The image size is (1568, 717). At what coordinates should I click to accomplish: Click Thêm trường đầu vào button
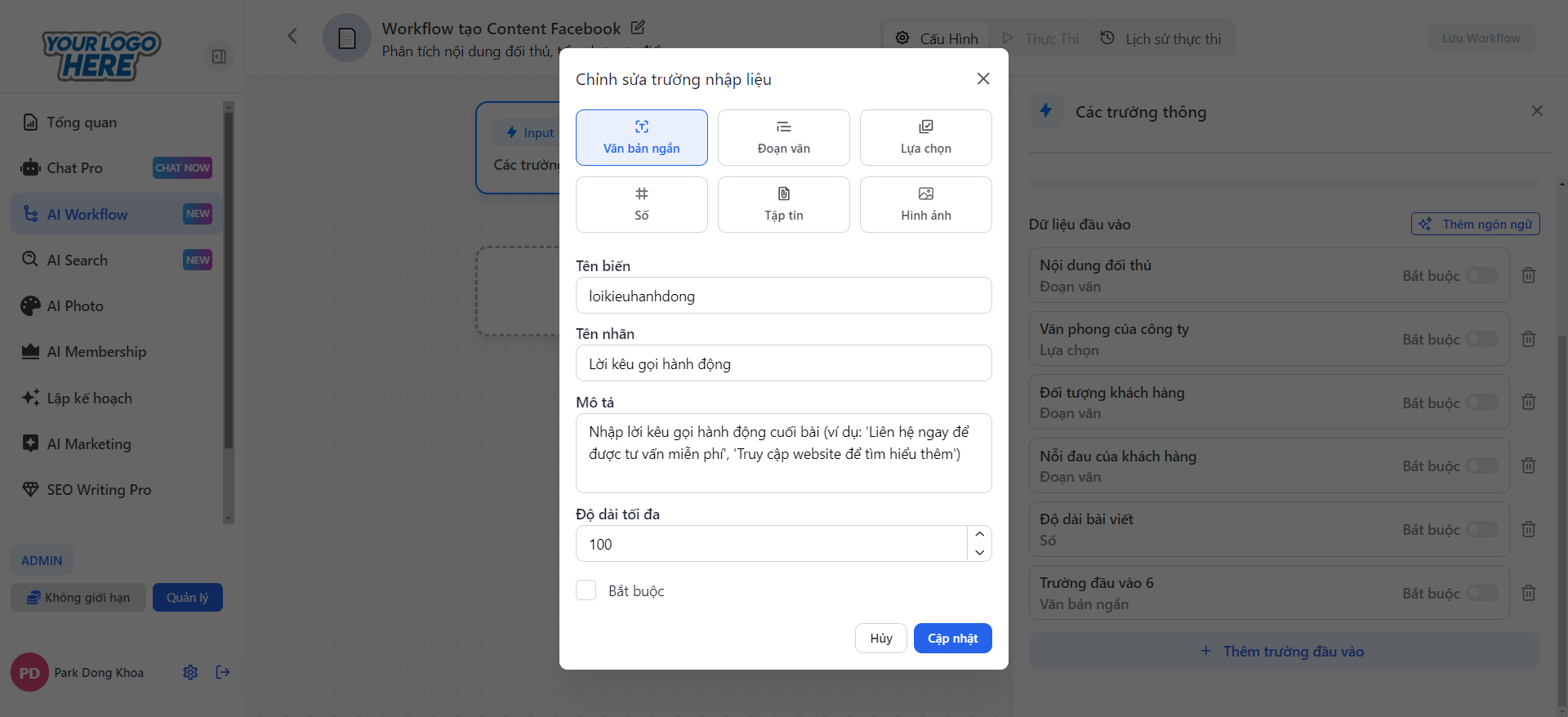pyautogui.click(x=1284, y=651)
